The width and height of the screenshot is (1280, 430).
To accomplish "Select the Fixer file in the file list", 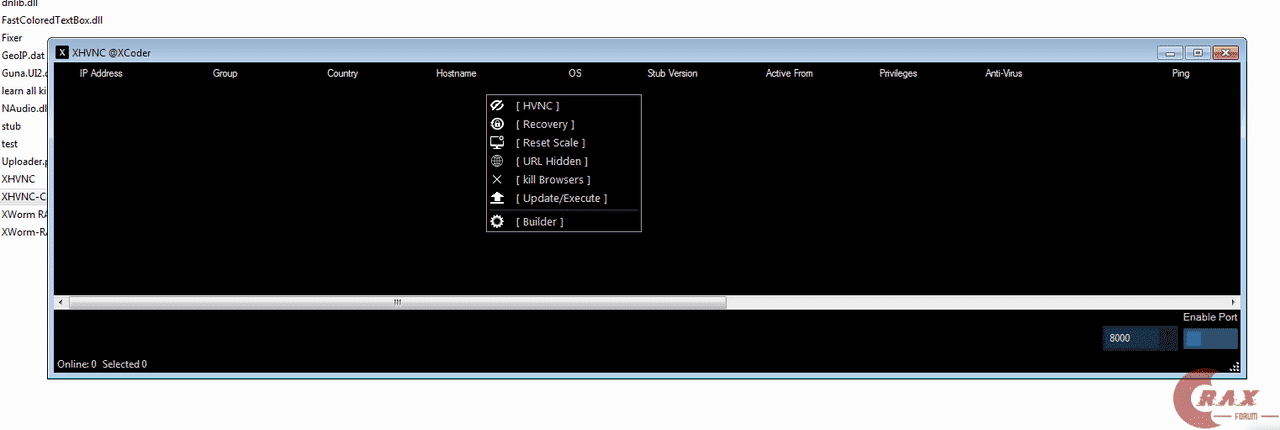I will point(12,38).
